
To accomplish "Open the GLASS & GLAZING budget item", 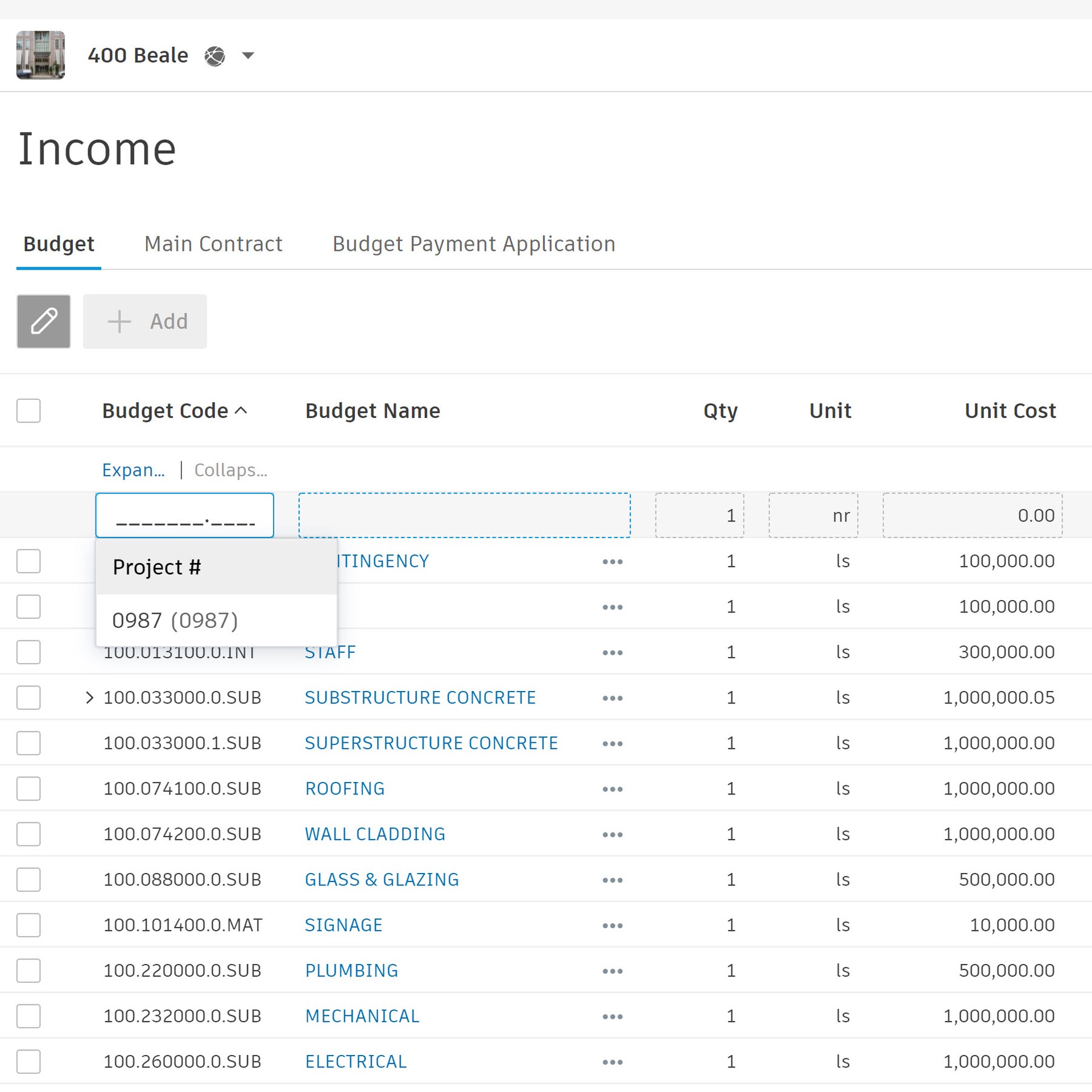I will pos(382,879).
